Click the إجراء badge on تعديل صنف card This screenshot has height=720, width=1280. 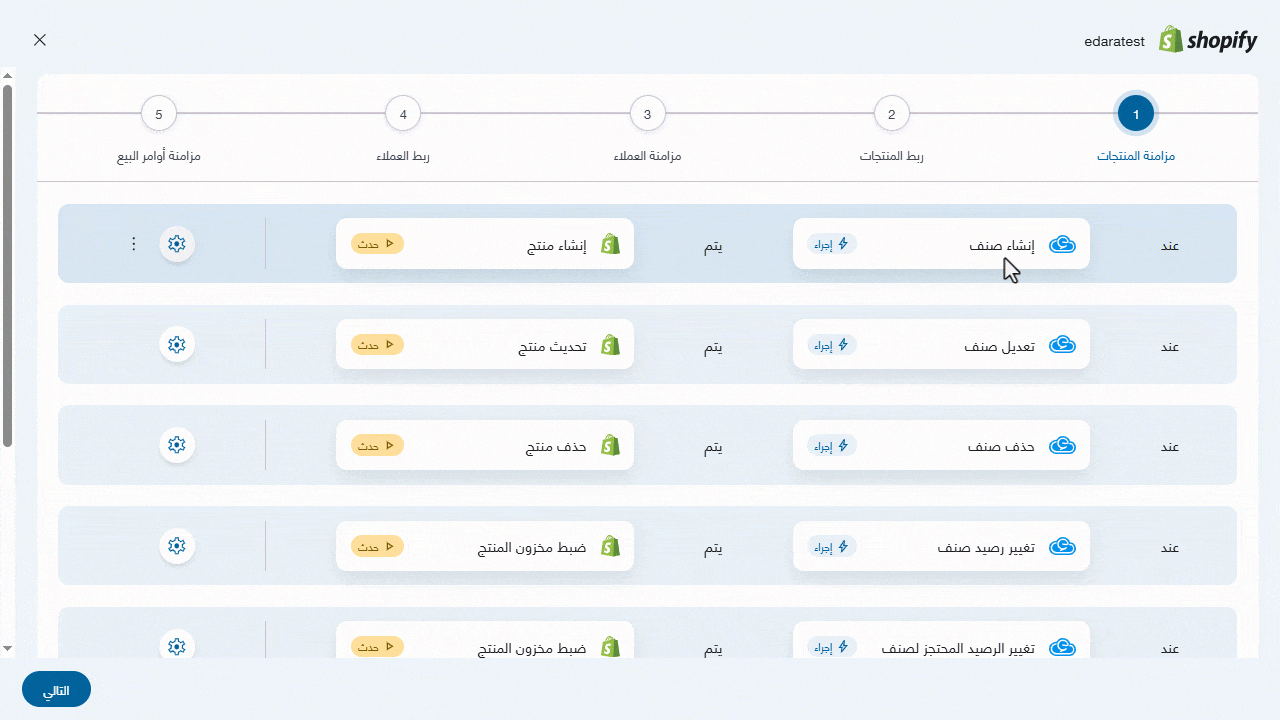tap(832, 345)
